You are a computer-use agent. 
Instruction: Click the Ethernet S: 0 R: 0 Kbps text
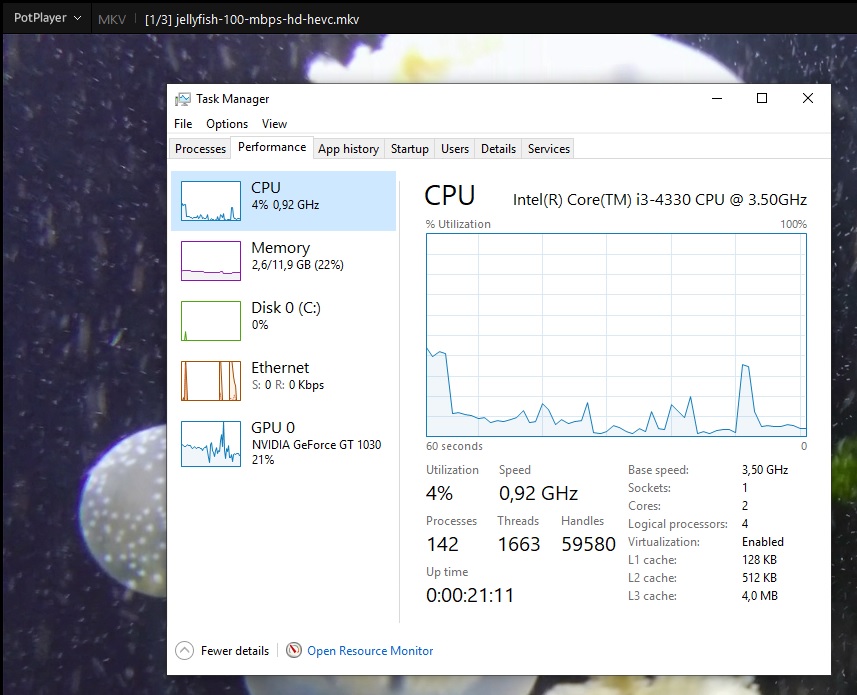point(287,385)
